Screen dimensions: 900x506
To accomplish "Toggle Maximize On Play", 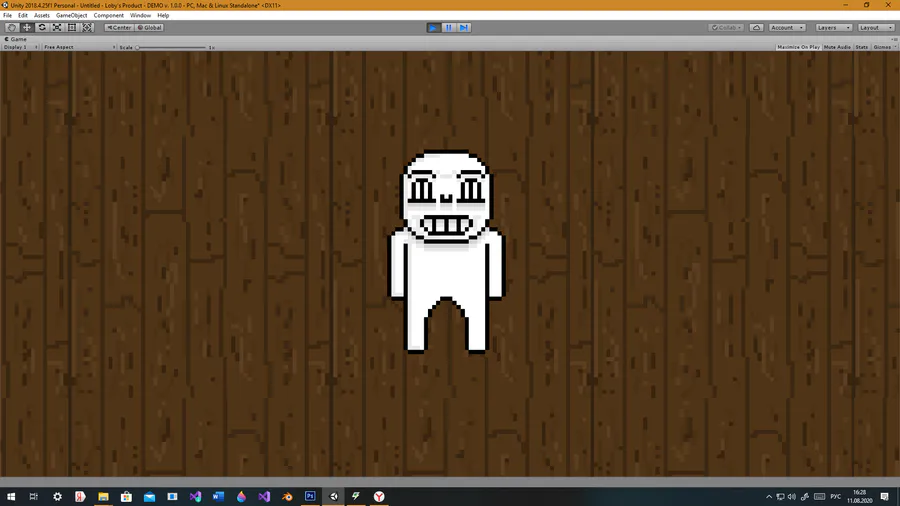I will tap(798, 47).
